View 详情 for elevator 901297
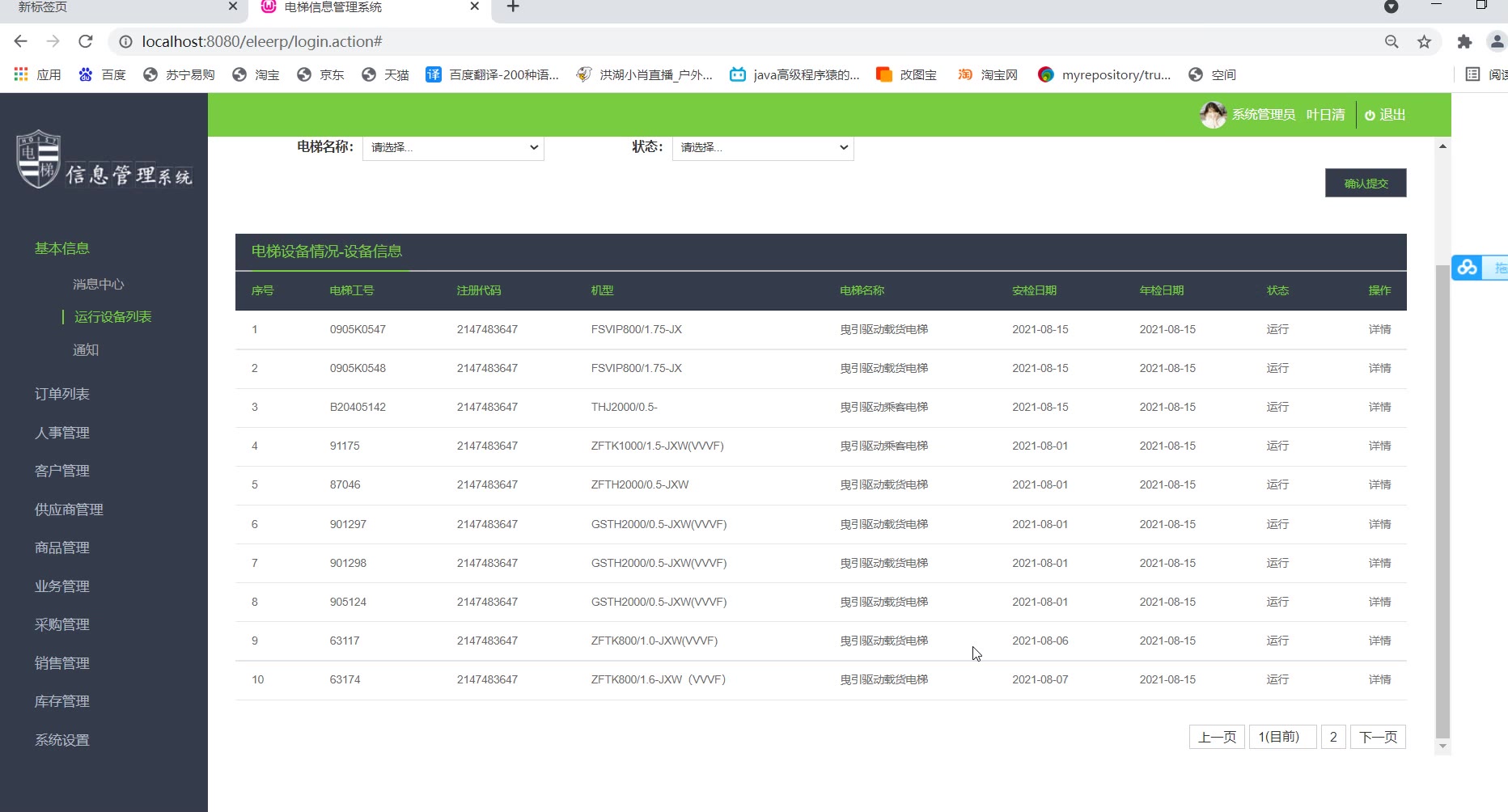This screenshot has width=1508, height=812. coord(1380,524)
